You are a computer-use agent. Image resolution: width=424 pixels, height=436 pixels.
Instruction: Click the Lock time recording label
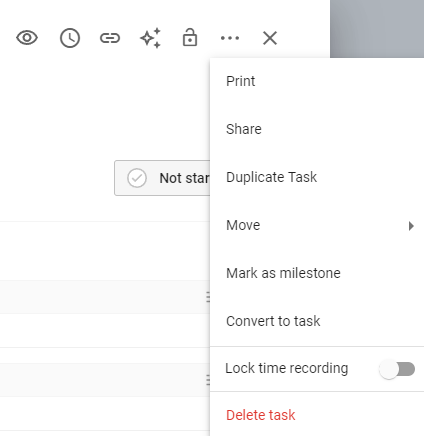pos(287,368)
